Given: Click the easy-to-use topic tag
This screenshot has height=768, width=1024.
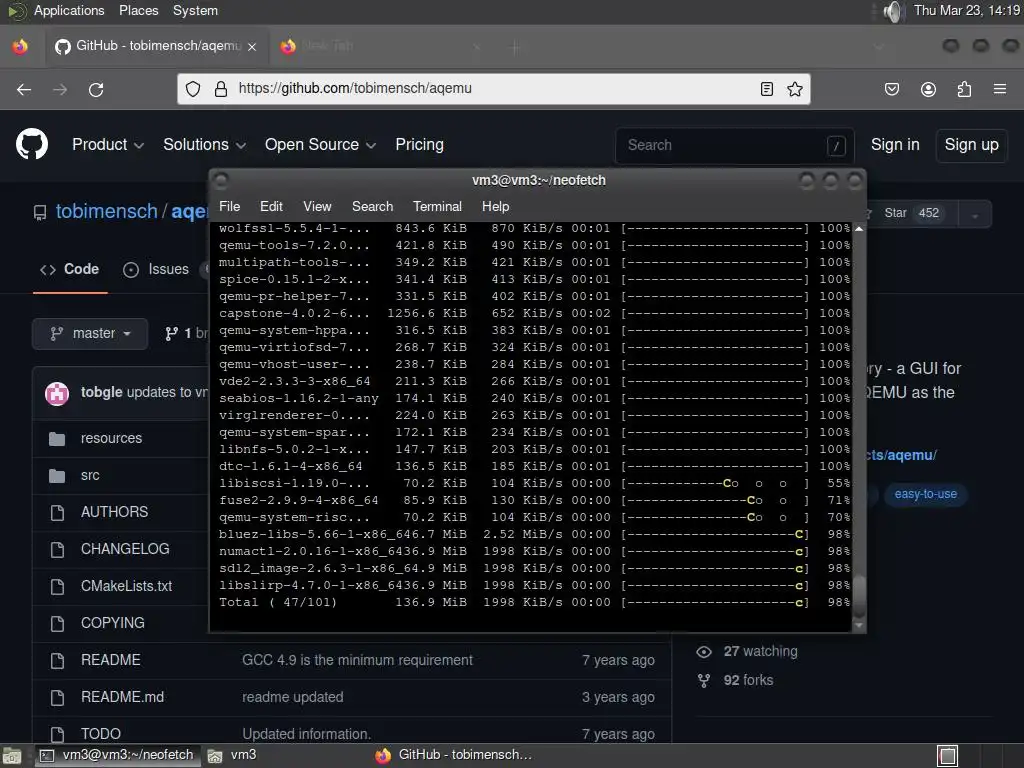Looking at the screenshot, I should [x=925, y=494].
